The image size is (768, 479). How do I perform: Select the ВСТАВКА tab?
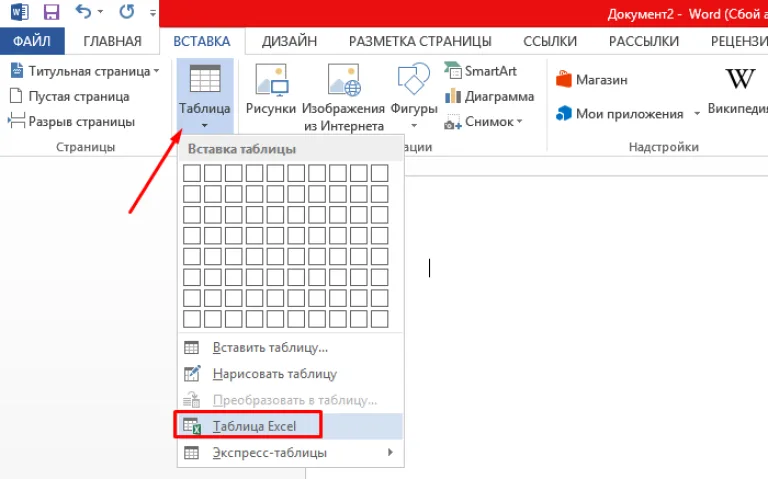pos(202,41)
